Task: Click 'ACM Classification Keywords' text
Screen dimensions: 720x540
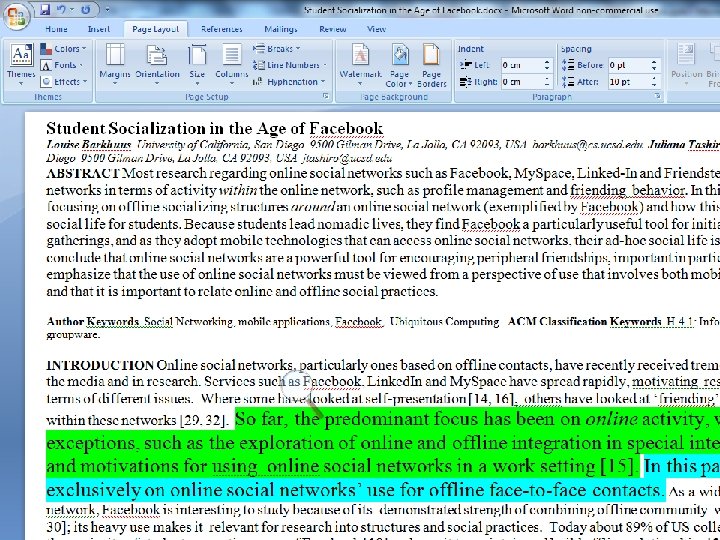Action: coord(585,322)
